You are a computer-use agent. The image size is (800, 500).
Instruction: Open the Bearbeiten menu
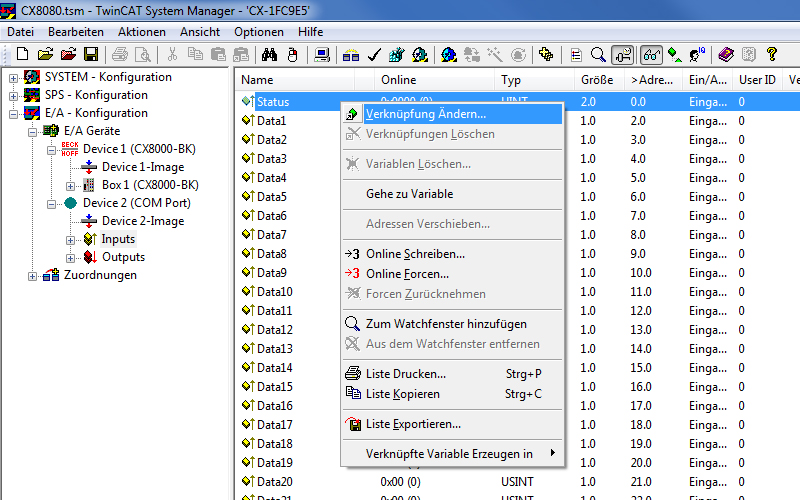76,32
